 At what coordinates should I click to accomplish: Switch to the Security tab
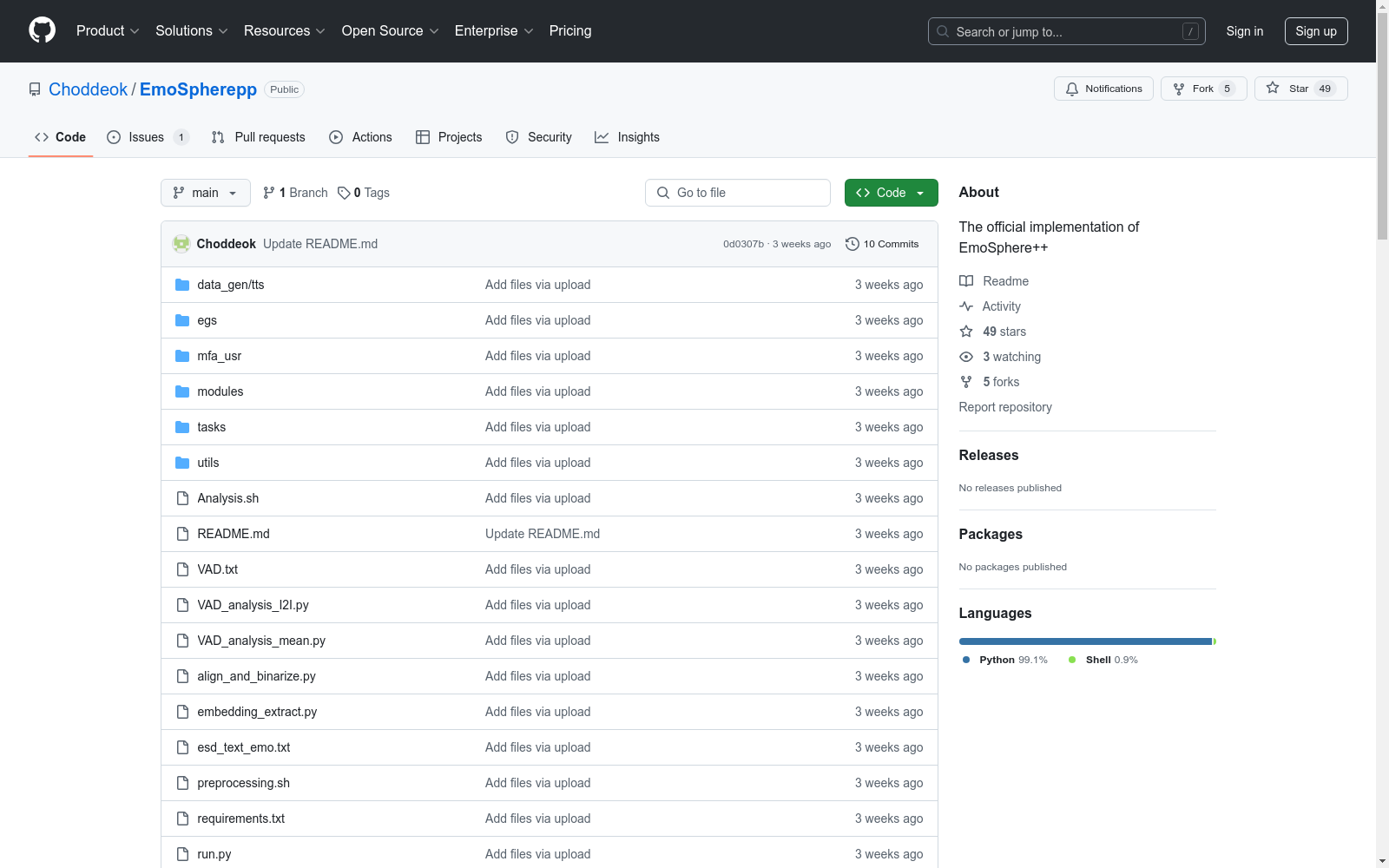click(539, 137)
